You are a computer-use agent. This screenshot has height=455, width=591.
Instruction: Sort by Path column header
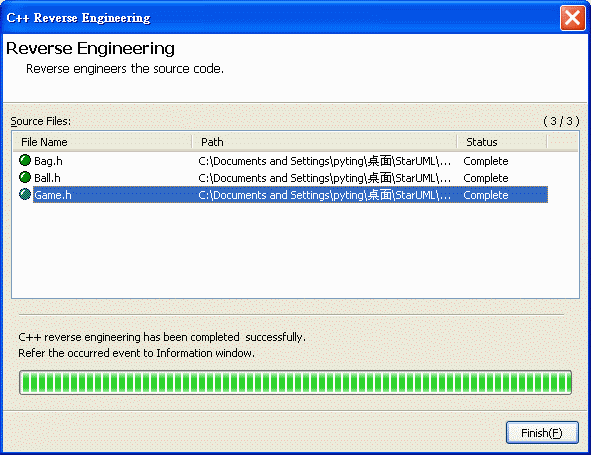(325, 142)
